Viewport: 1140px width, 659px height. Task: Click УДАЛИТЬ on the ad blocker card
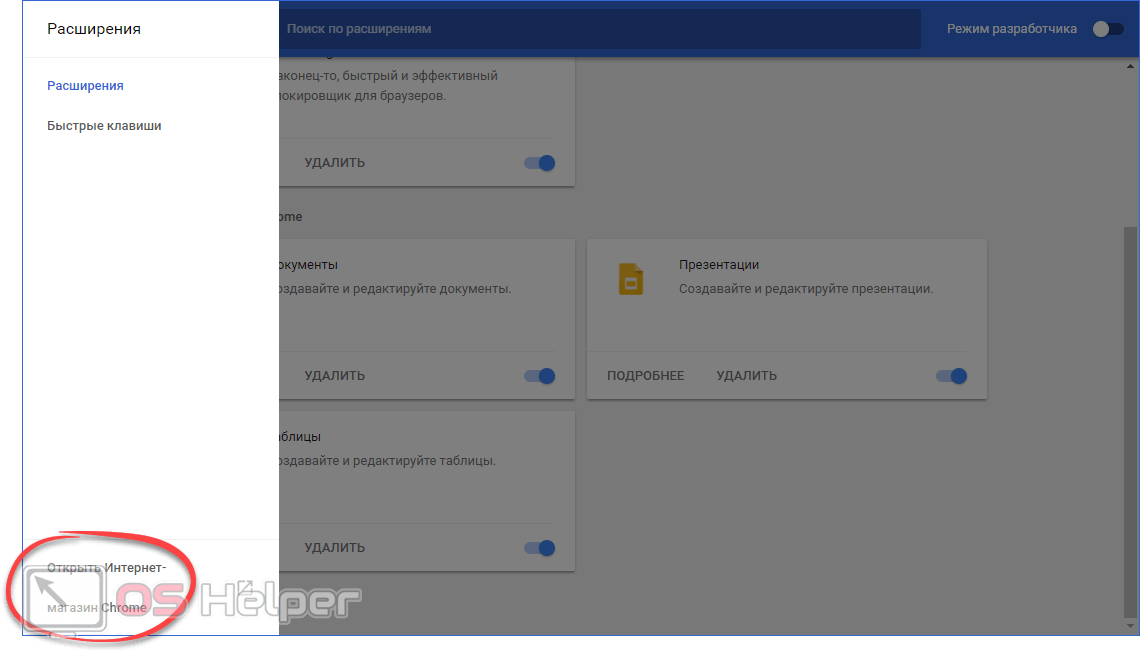coord(334,163)
